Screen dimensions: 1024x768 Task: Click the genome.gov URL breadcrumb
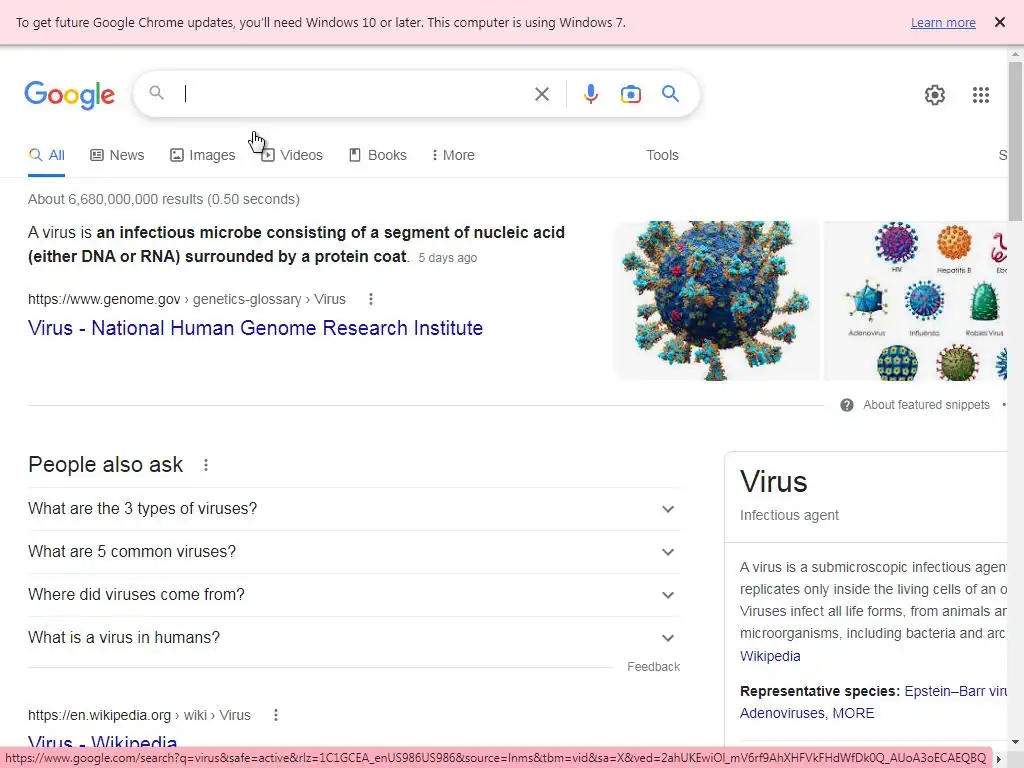coord(187,299)
